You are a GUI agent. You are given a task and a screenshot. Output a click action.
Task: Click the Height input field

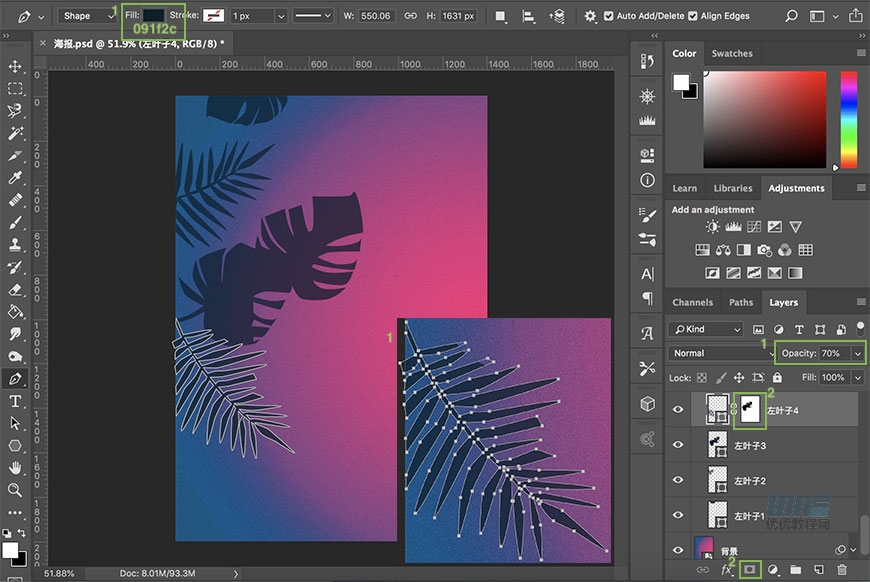[458, 16]
